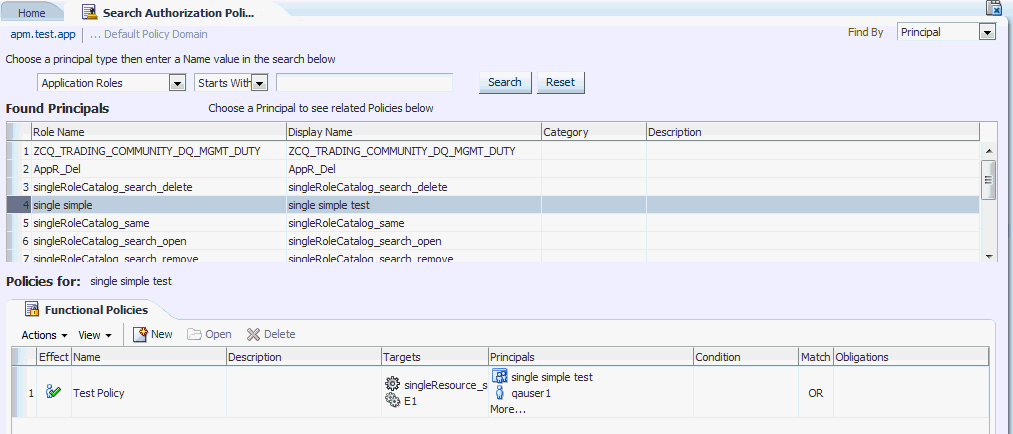The image size is (1013, 434).
Task: Click the role icon beside single simple test
Action: click(499, 377)
